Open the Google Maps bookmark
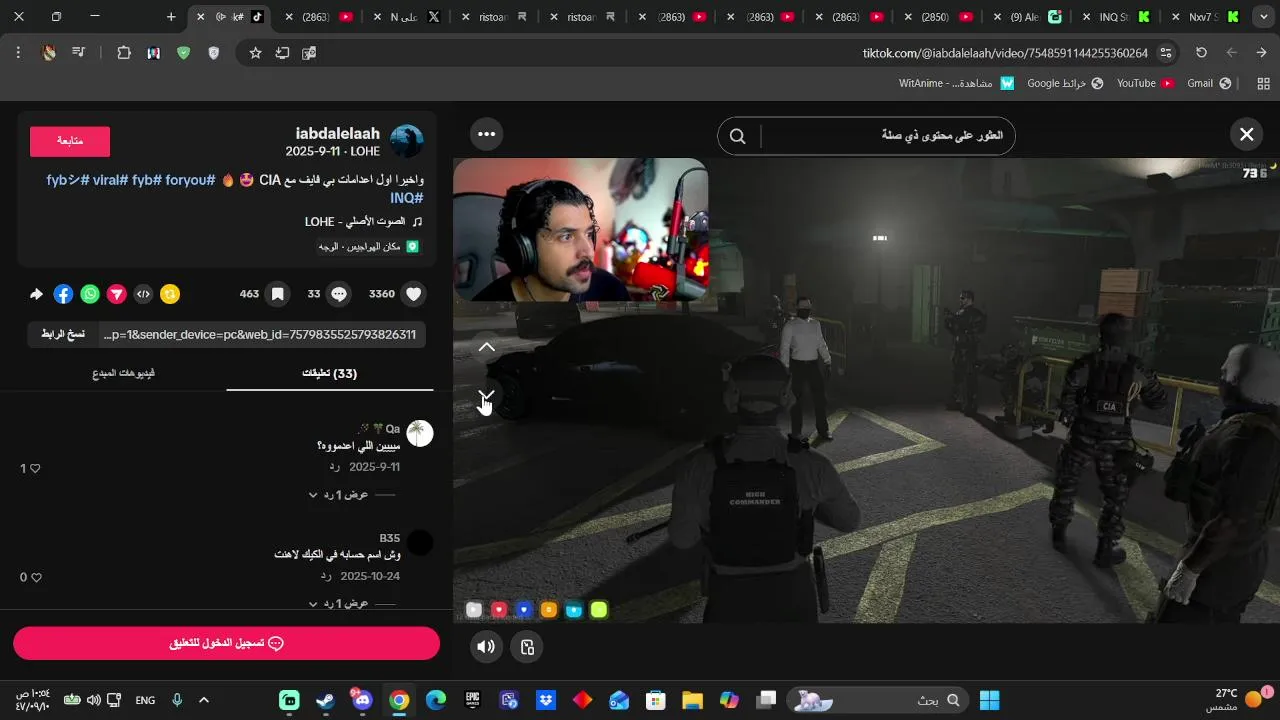The height and width of the screenshot is (720, 1280). click(x=1065, y=83)
